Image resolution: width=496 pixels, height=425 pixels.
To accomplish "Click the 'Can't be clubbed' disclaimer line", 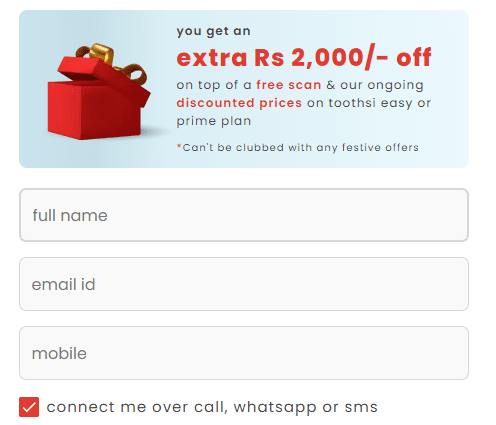I will [297, 147].
